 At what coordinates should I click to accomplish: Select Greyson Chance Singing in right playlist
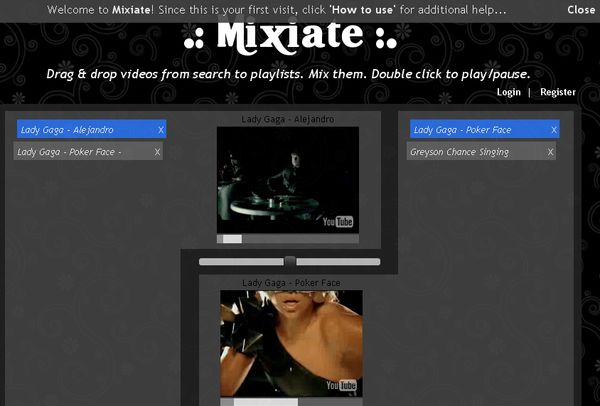[x=481, y=152]
